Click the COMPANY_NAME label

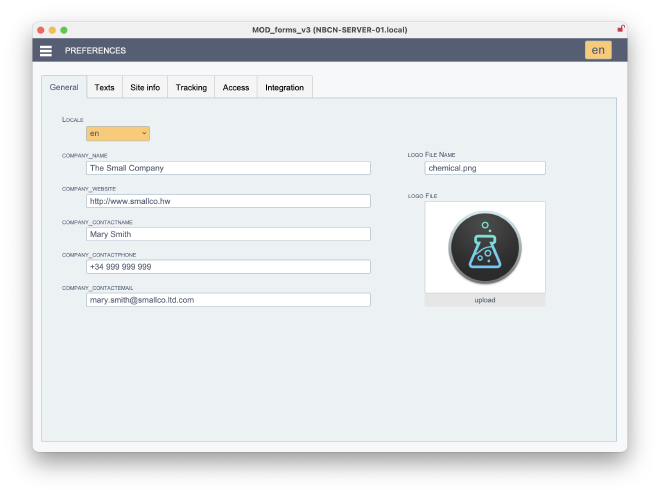coord(85,155)
